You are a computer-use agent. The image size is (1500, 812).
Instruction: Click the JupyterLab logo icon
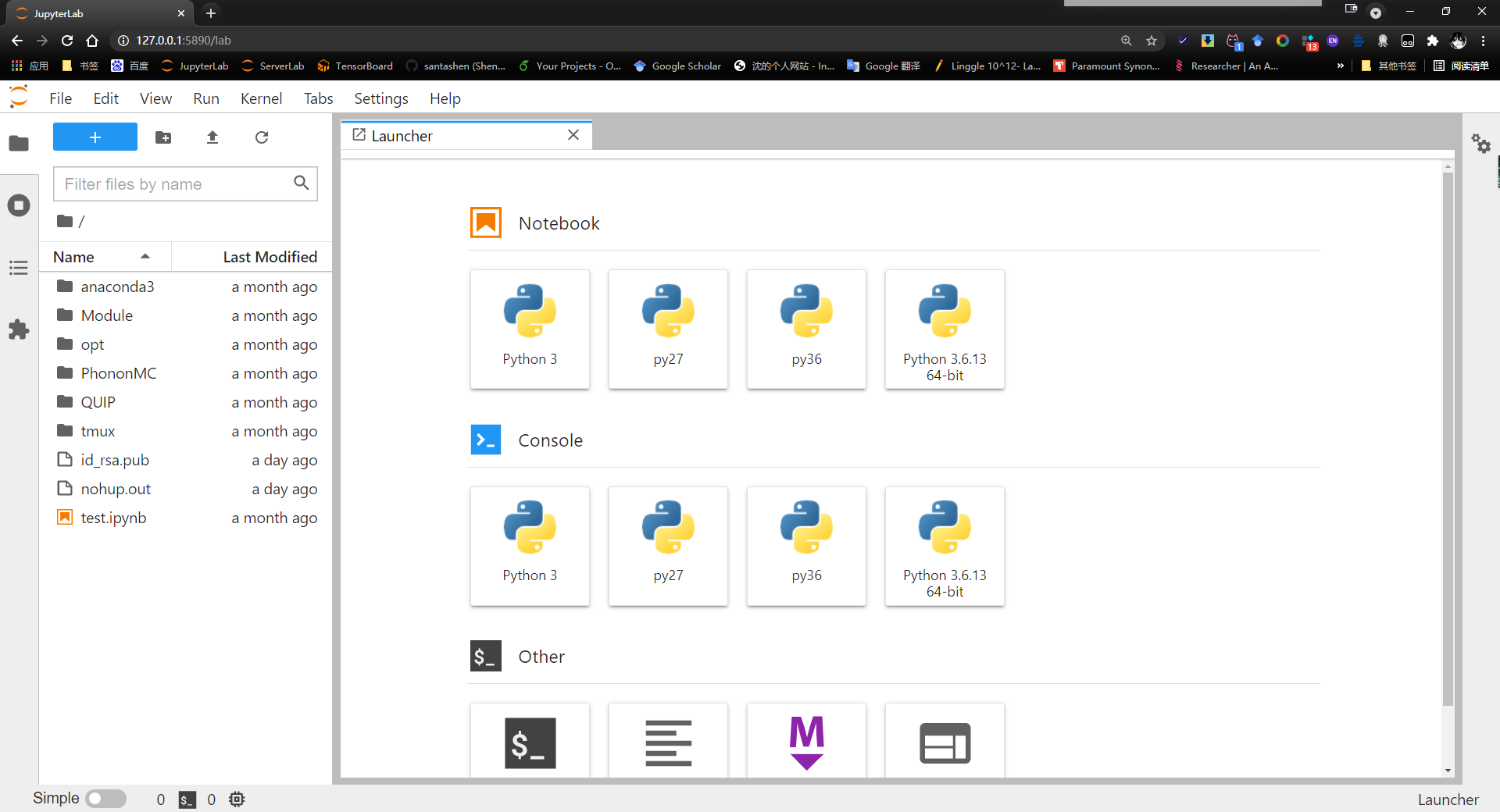(19, 98)
